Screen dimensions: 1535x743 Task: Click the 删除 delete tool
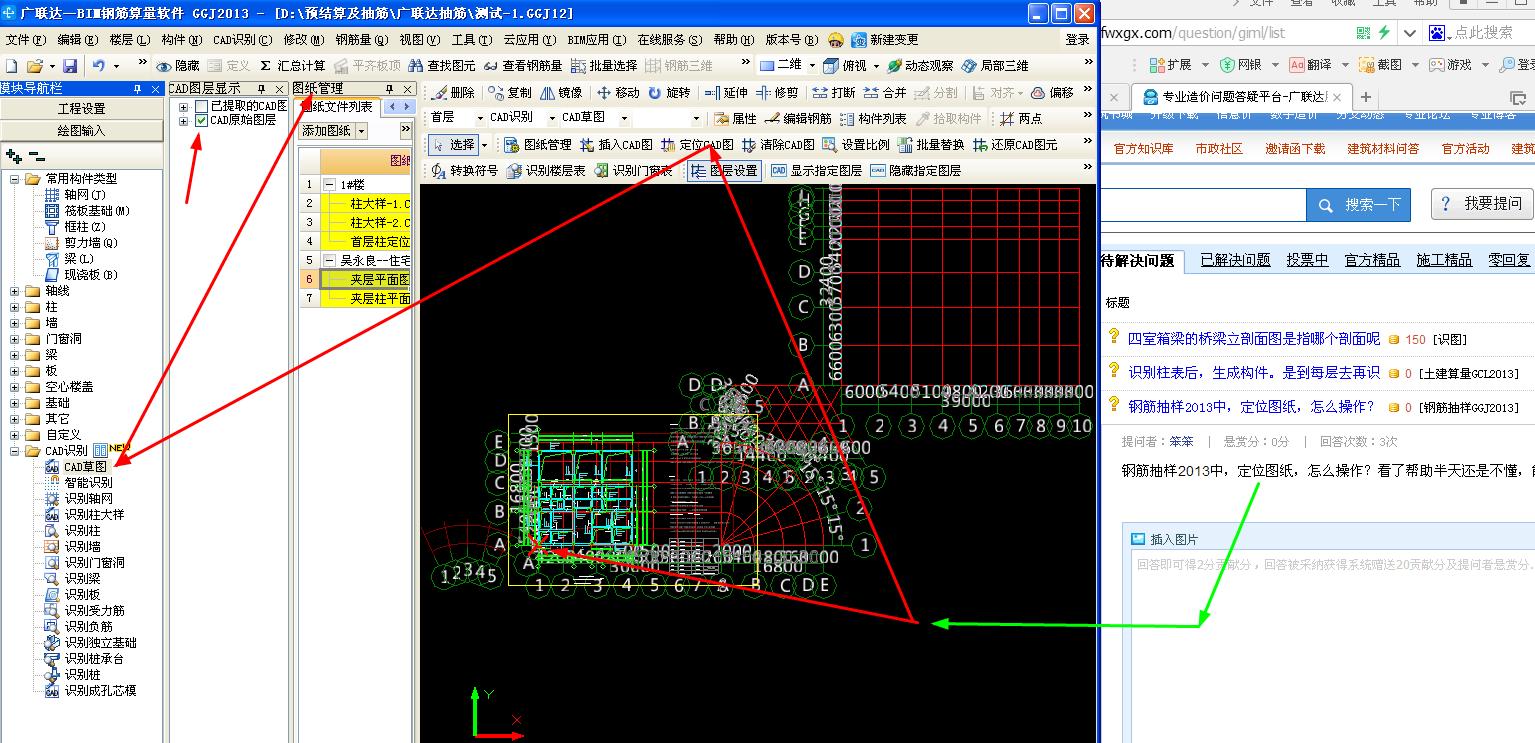tap(453, 92)
